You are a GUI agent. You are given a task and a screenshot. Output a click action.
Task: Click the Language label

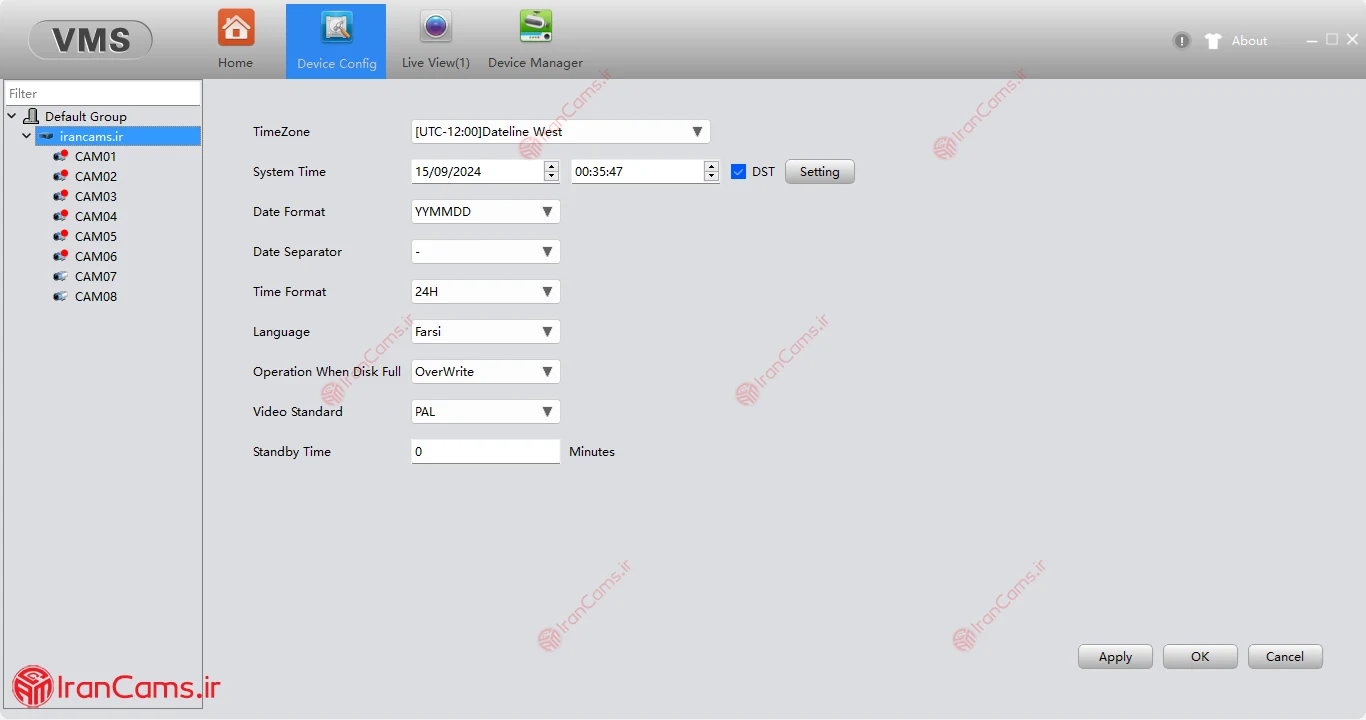[x=281, y=332]
